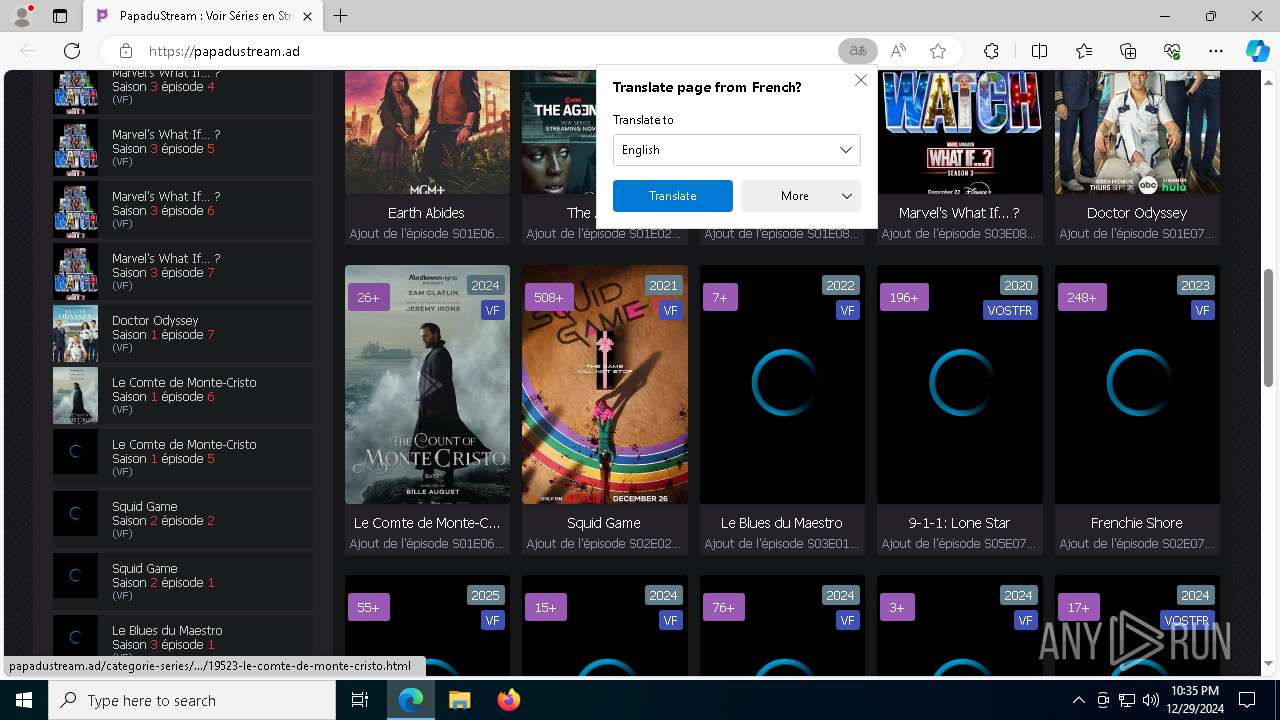Open sidebar Le Comte de Monte-Cristo épisode 5
The image size is (1280, 720).
tap(183, 458)
